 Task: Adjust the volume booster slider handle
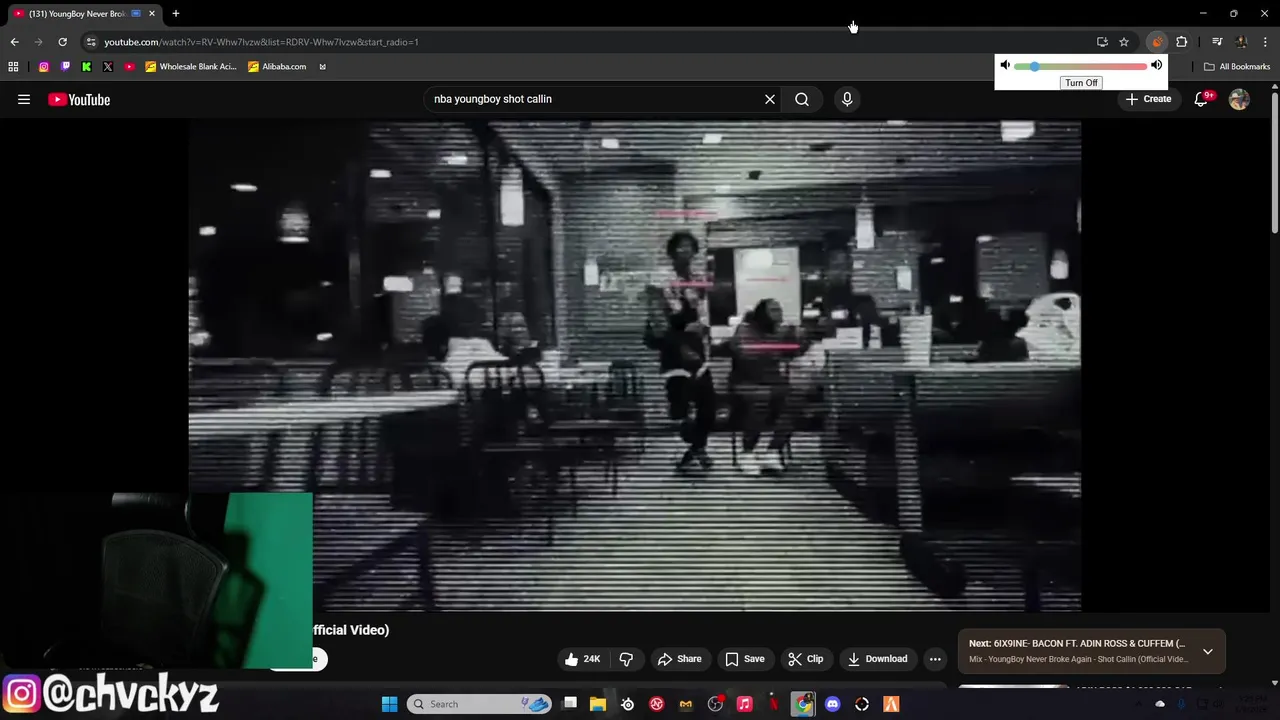(1034, 66)
